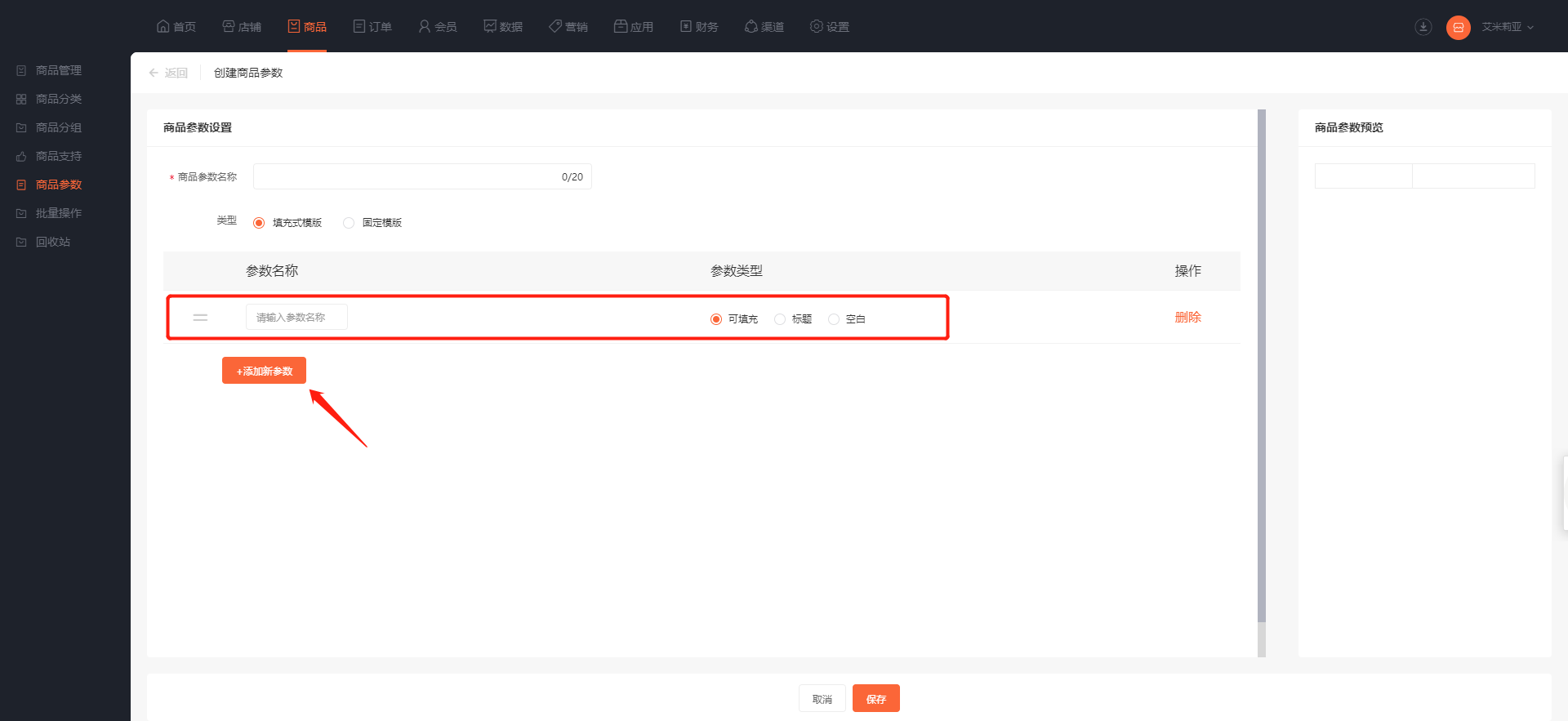Screen dimensions: 1568x721
Task: Select the 固定模版 radio option
Action: [349, 223]
